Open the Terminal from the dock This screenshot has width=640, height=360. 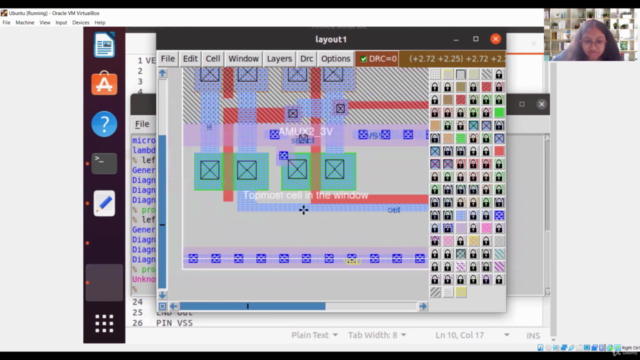coord(104,163)
